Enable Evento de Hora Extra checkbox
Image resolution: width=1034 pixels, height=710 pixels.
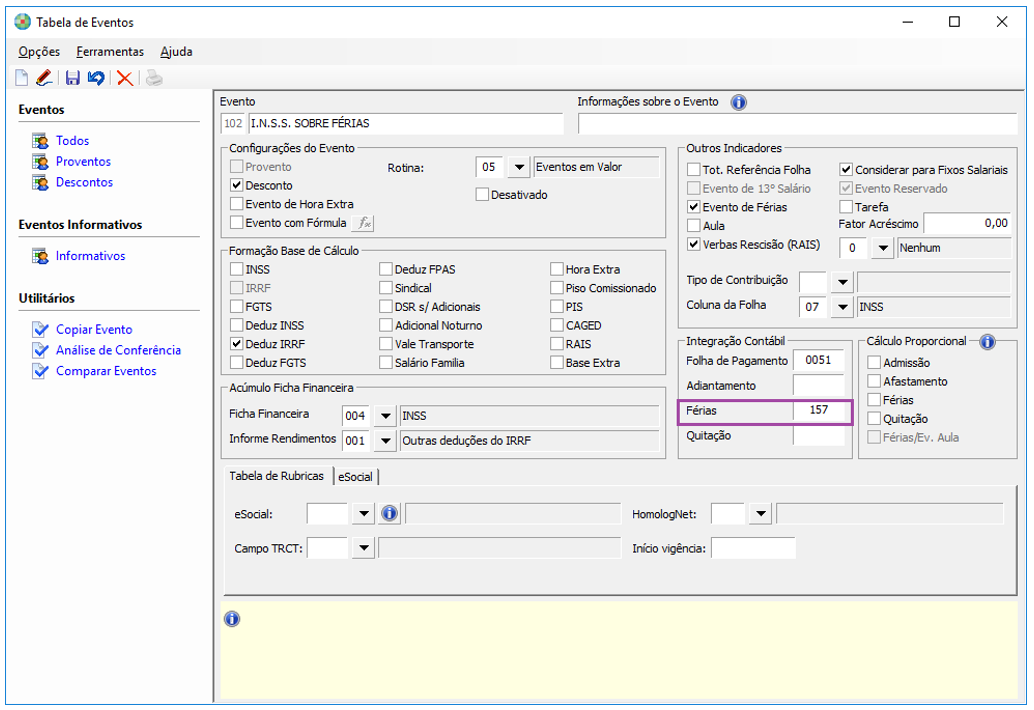(237, 204)
